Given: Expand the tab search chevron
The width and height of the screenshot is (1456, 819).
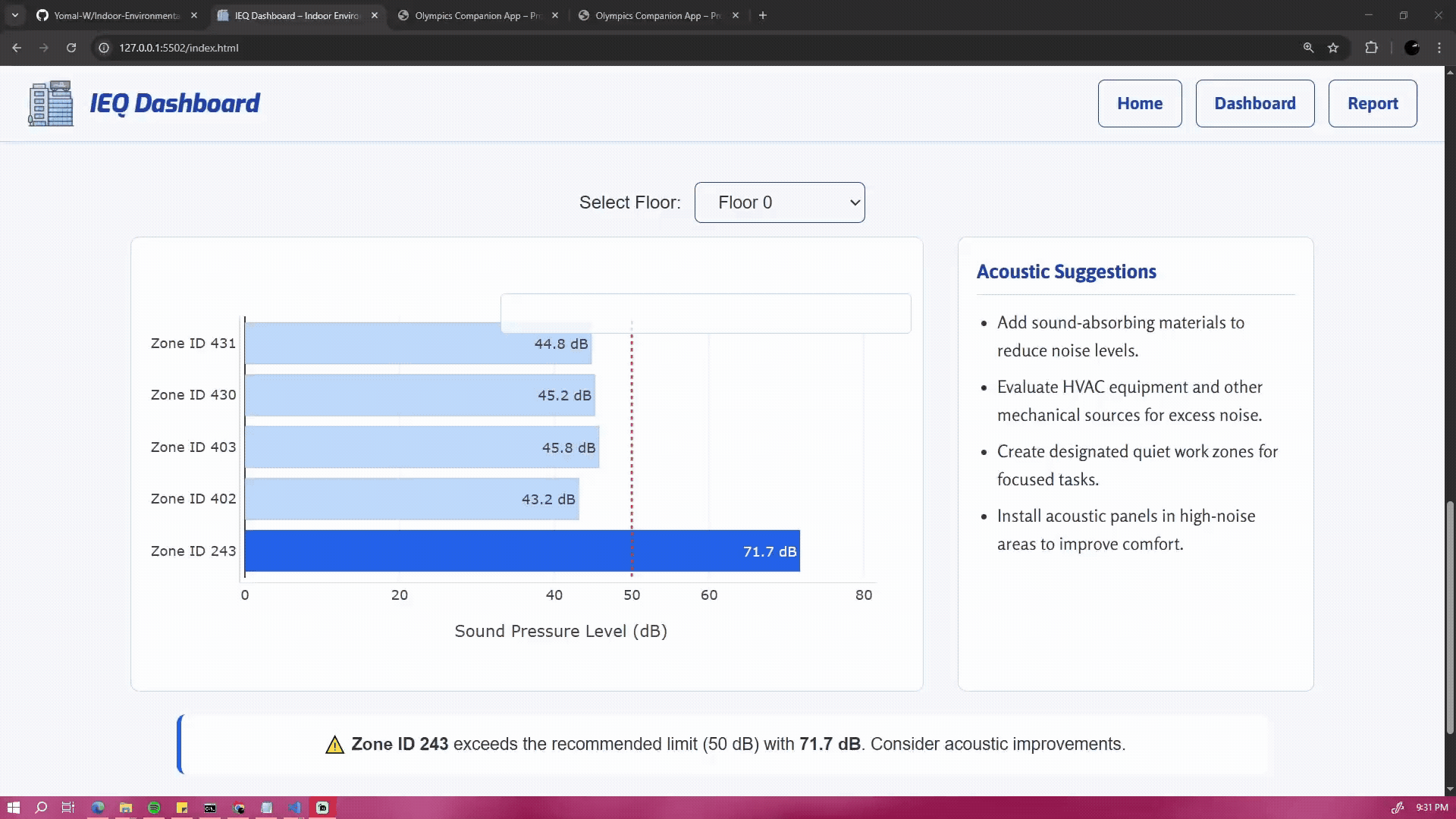Looking at the screenshot, I should [14, 15].
